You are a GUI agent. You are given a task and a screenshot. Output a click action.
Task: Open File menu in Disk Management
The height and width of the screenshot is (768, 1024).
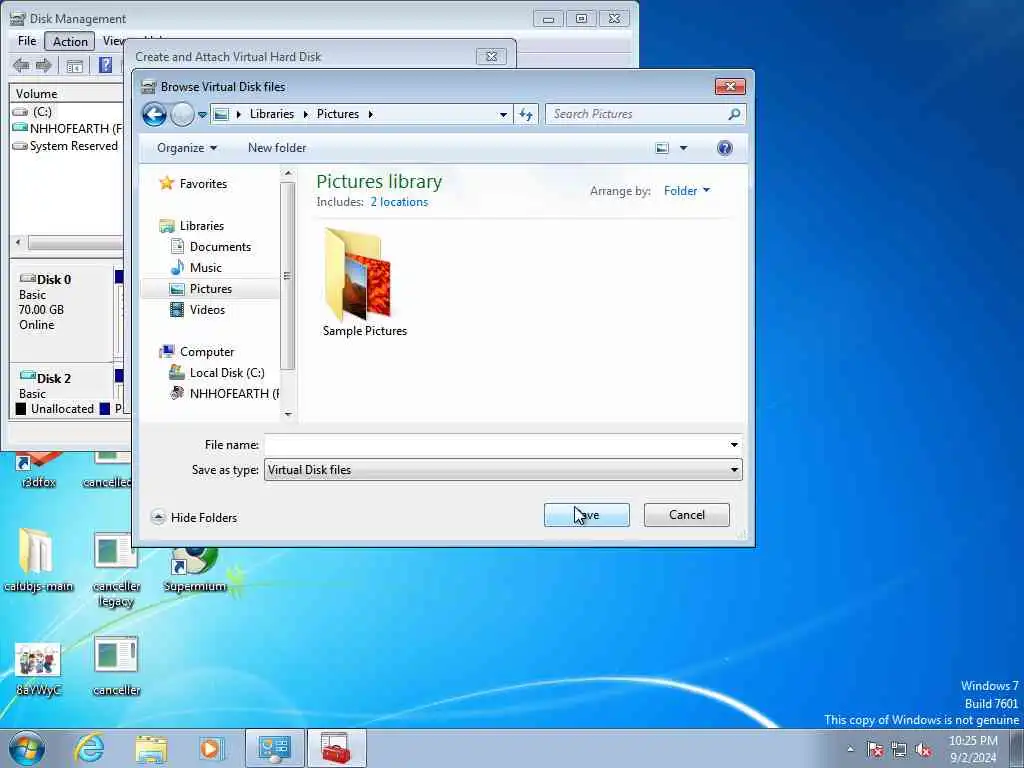click(27, 41)
